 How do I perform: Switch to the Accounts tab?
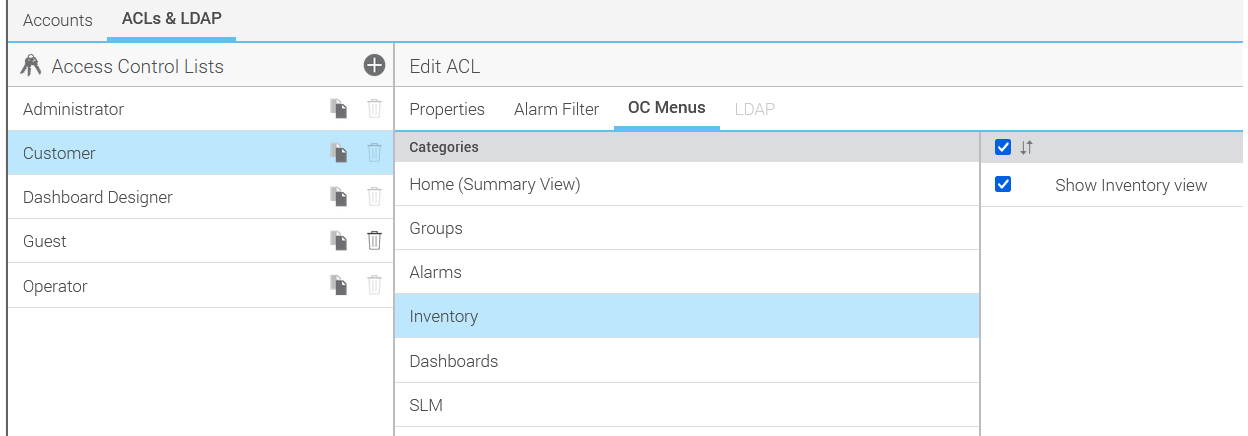pos(57,20)
